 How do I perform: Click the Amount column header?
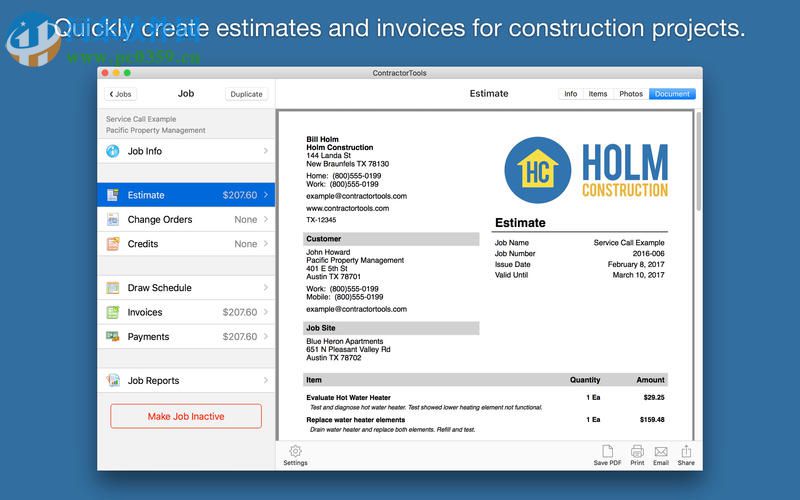(651, 380)
